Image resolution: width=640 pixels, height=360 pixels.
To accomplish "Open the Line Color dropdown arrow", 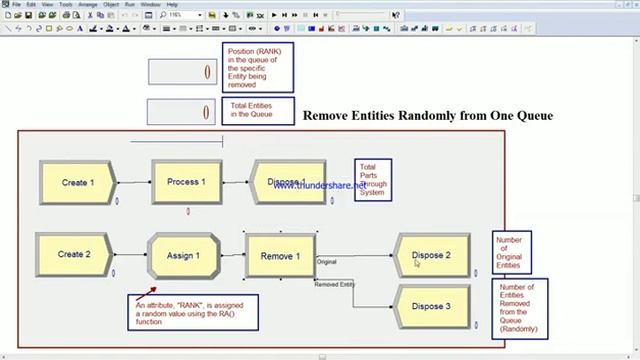I will [x=101, y=29].
